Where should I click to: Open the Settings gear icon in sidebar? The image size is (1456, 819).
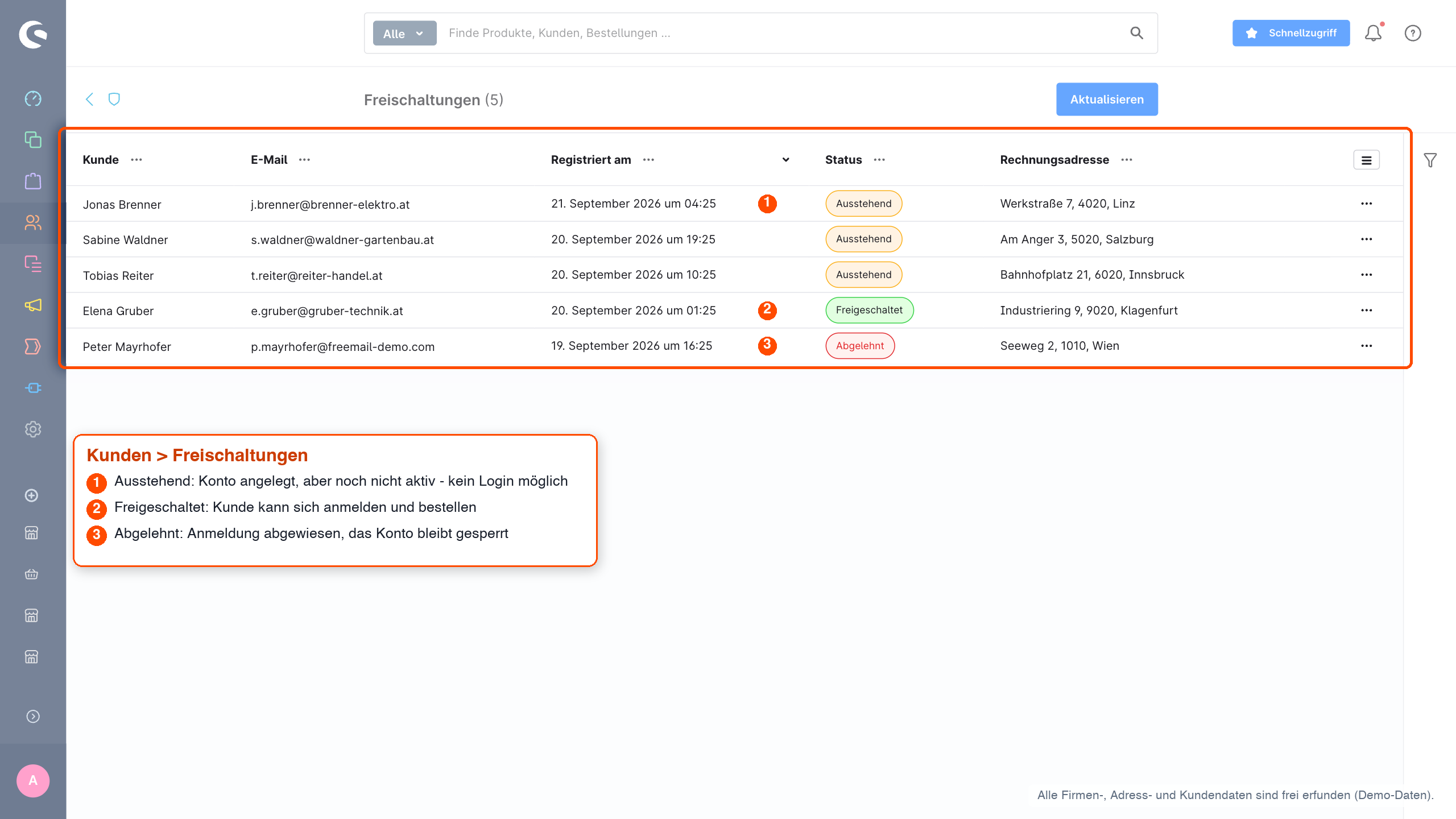33,429
